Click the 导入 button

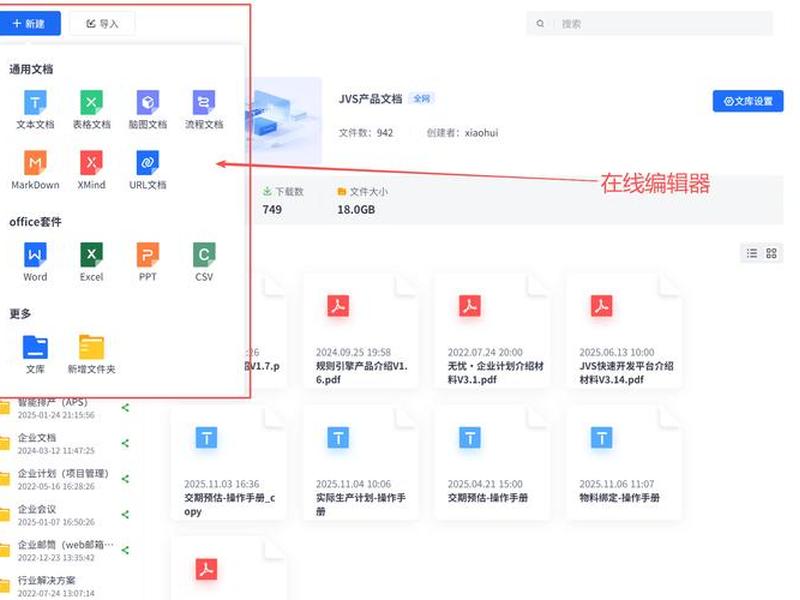tap(102, 23)
